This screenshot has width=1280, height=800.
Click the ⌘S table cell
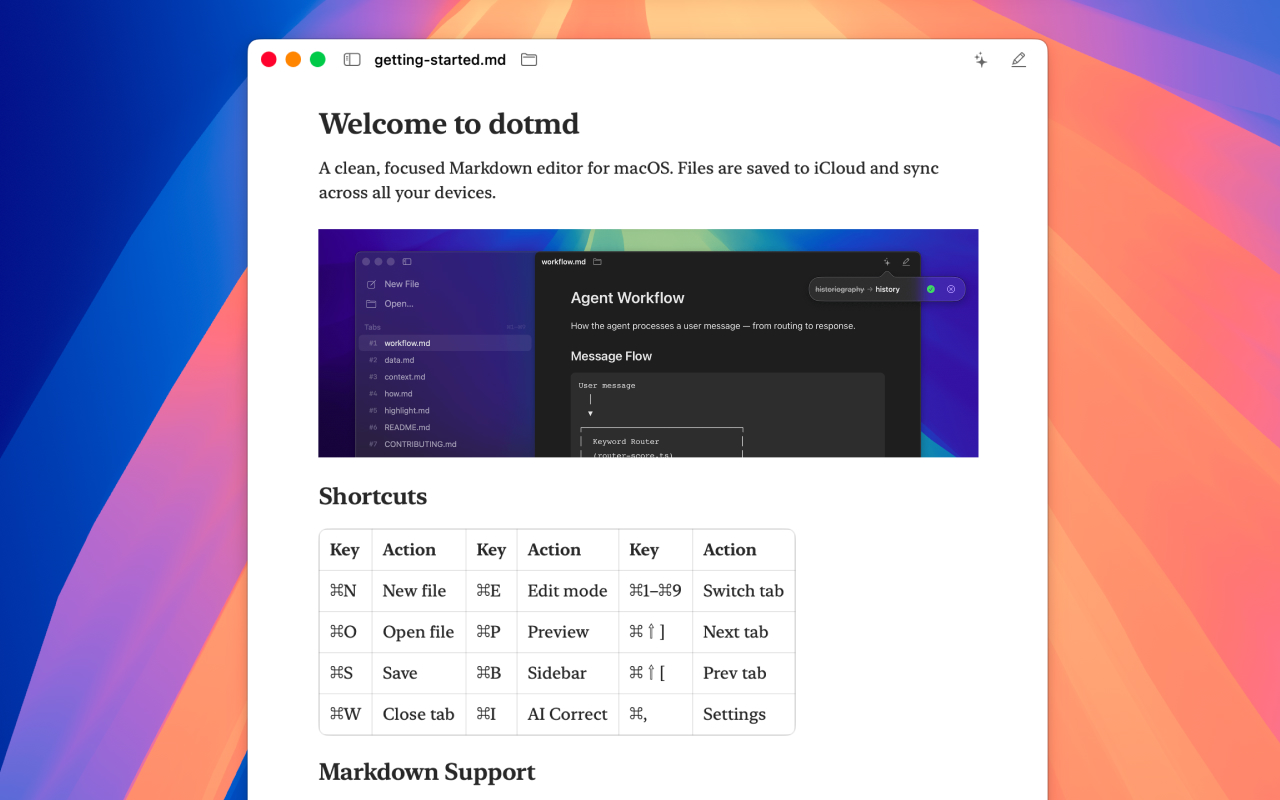tap(345, 673)
